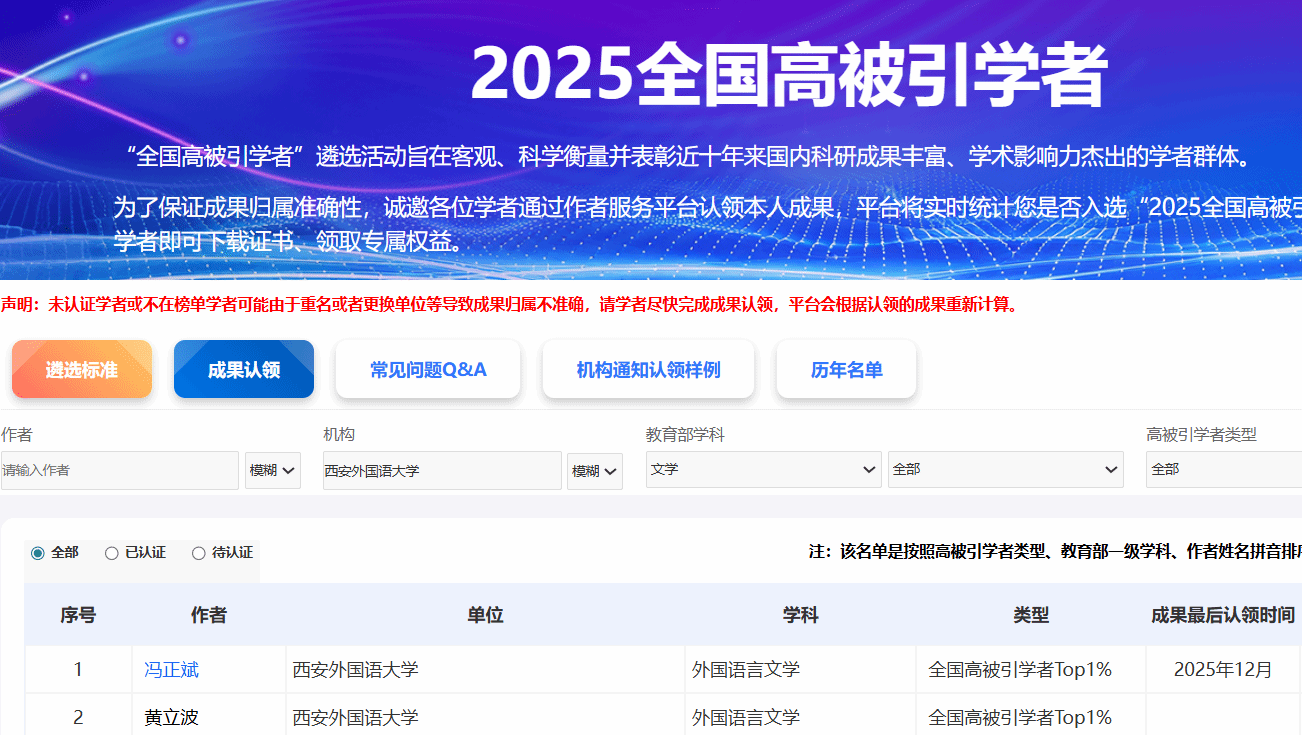Select the 已认证 radio button
This screenshot has height=735, width=1302.
tap(112, 553)
